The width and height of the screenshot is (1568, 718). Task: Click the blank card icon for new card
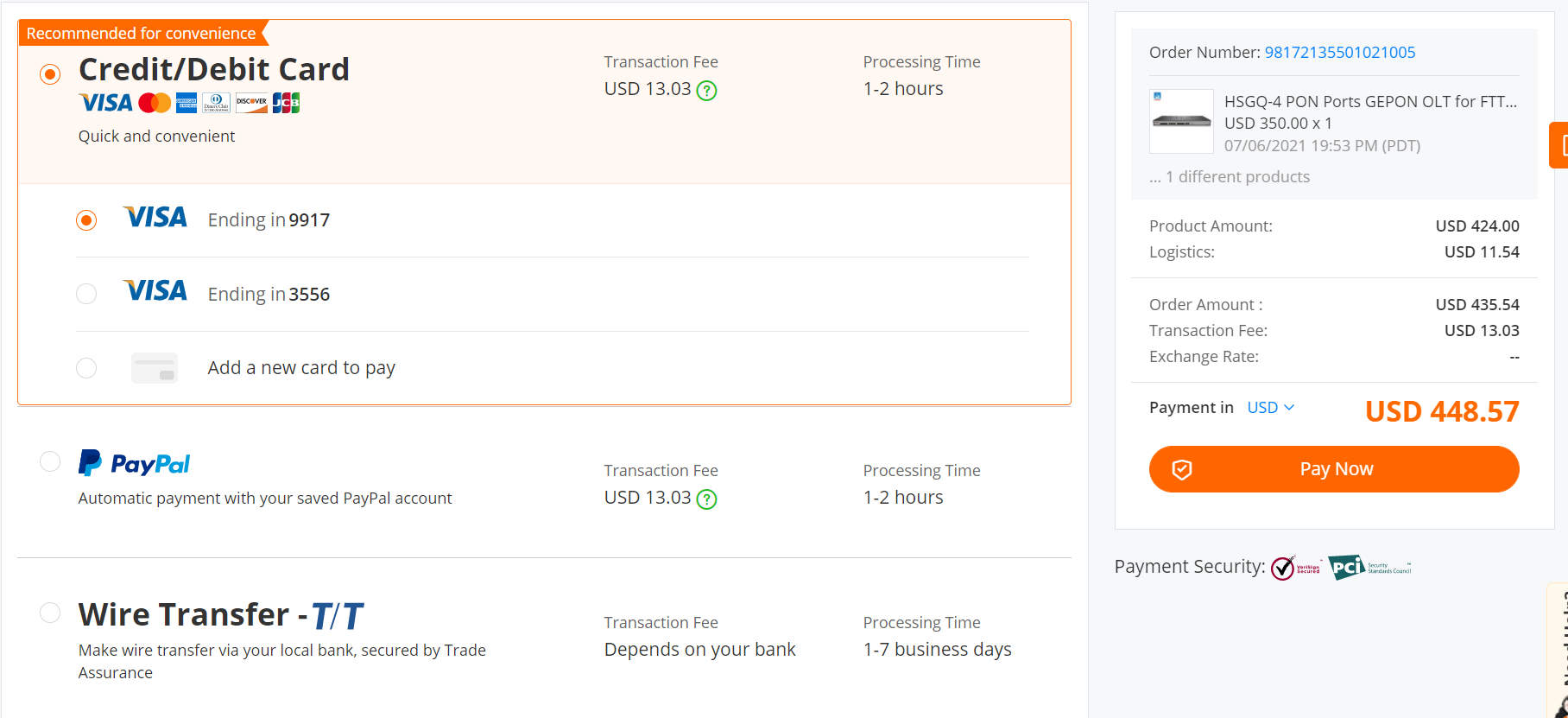click(155, 368)
